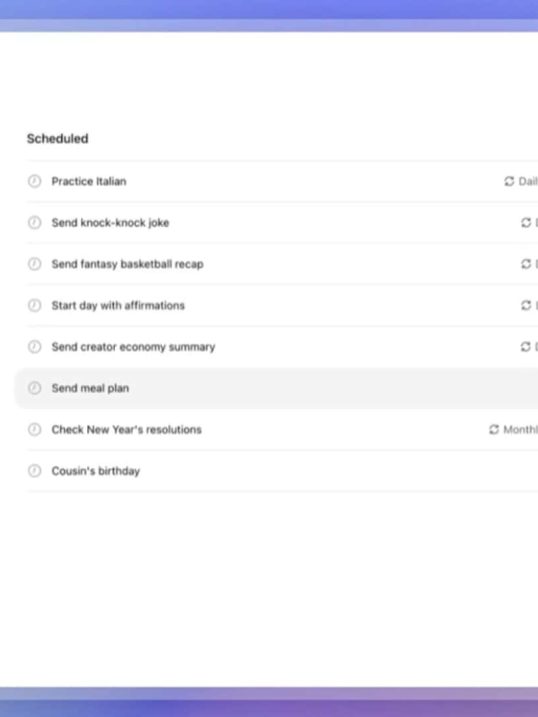Screen dimensions: 538x717
Task: Click the repeat icon on fantasy basketball row
Action: click(x=526, y=264)
